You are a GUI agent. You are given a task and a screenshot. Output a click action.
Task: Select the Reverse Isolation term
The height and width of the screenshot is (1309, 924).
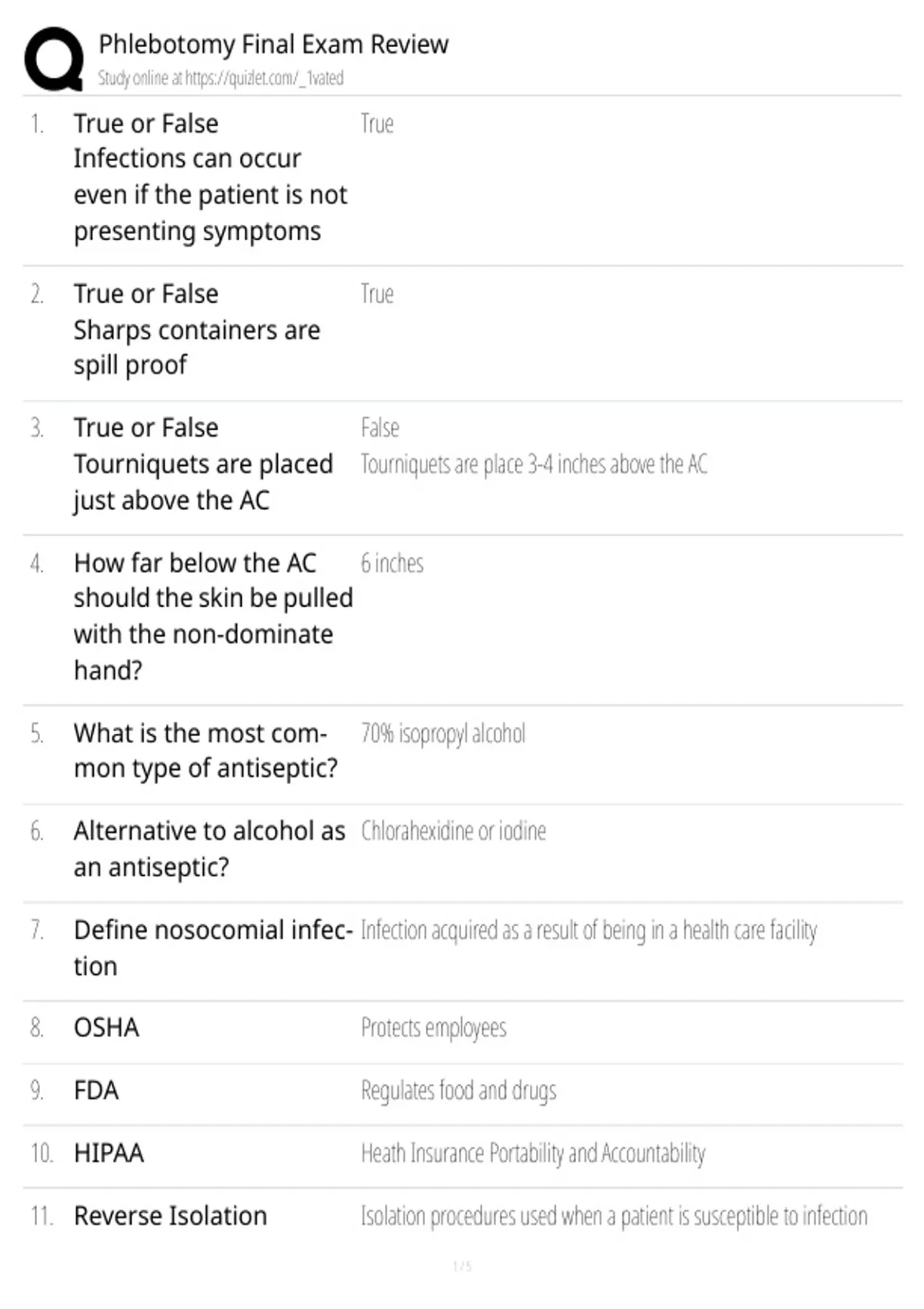click(x=170, y=1216)
